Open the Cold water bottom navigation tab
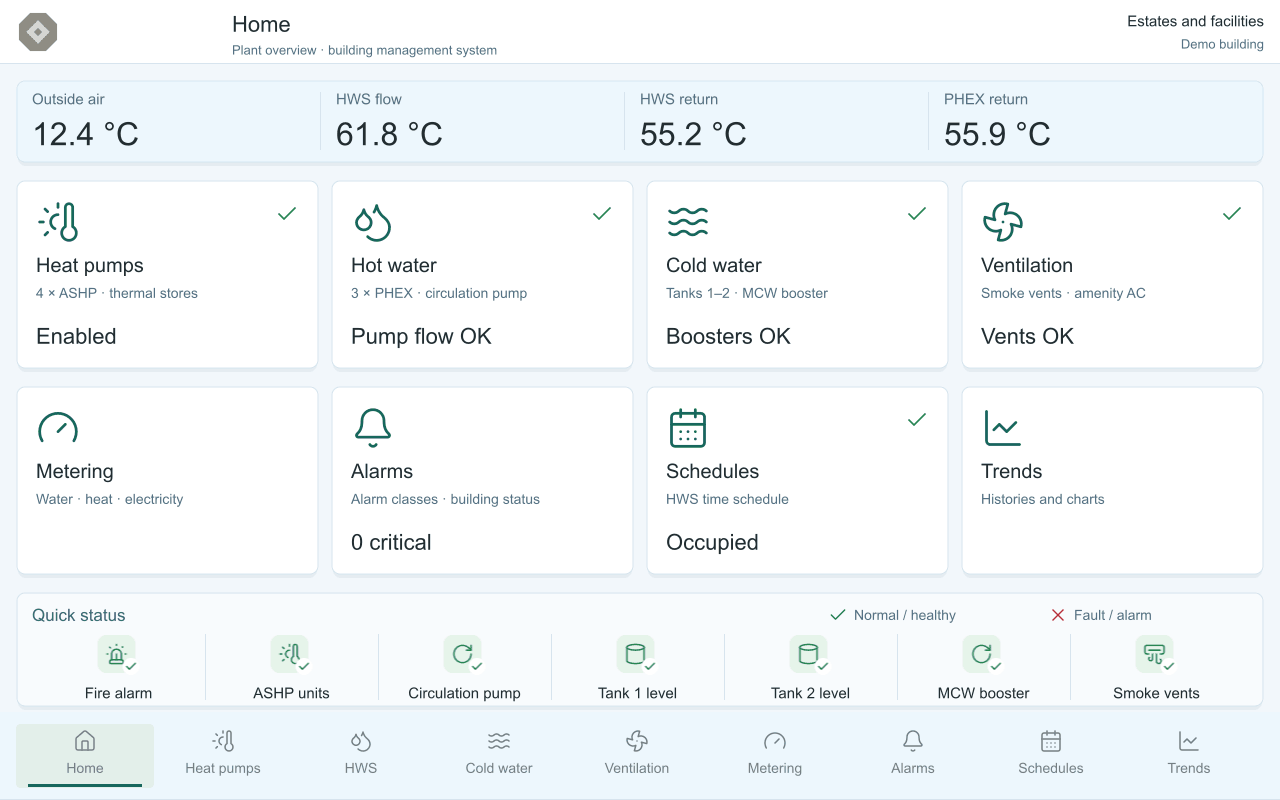This screenshot has height=800, width=1280. (499, 755)
